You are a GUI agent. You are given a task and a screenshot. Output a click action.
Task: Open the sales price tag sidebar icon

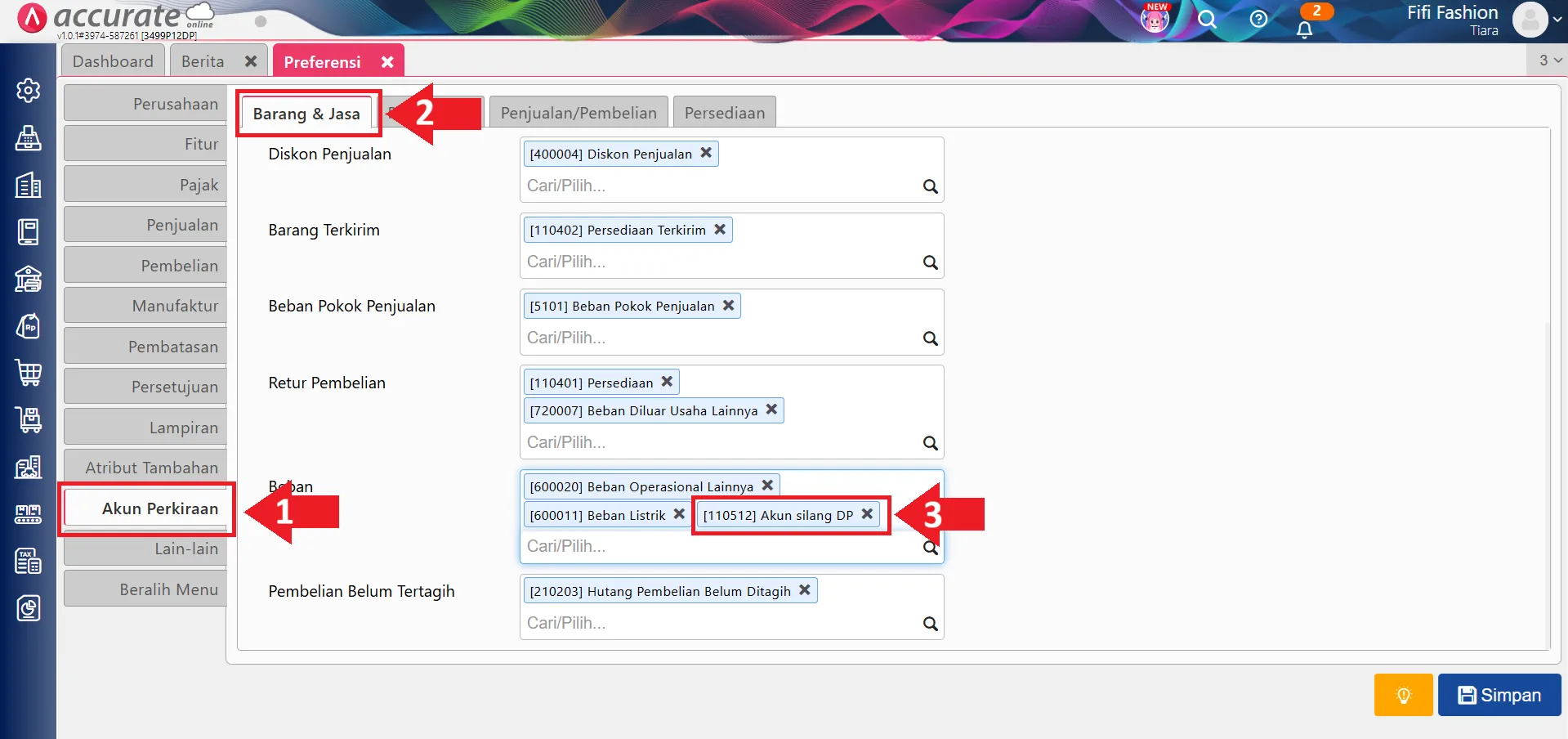point(29,326)
